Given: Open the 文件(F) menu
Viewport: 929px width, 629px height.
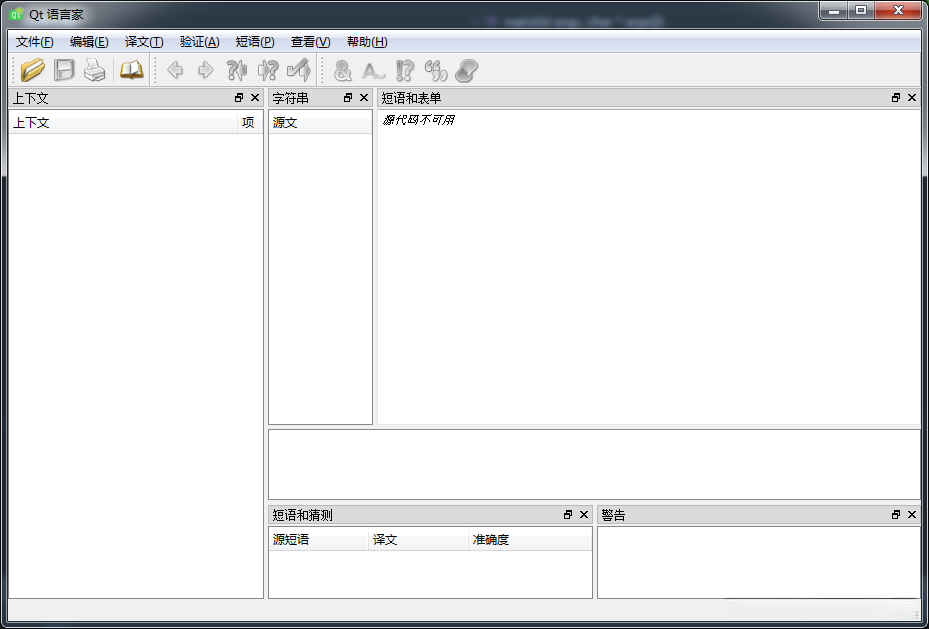Looking at the screenshot, I should click(34, 42).
